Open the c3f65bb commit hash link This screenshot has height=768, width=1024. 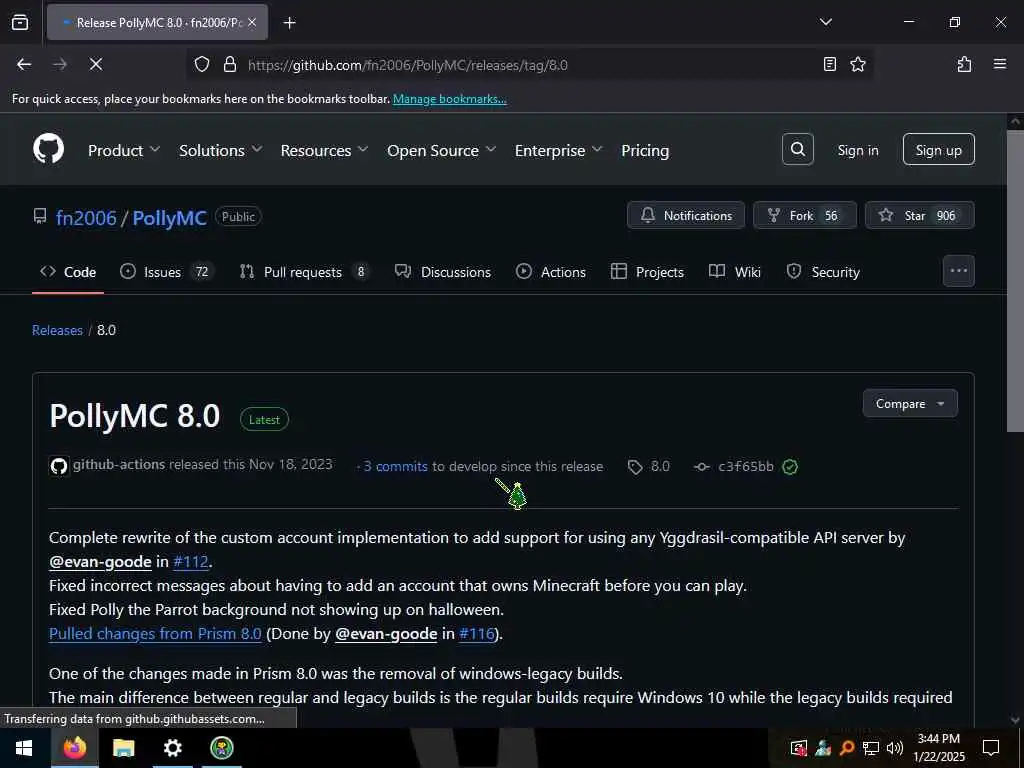coord(745,466)
